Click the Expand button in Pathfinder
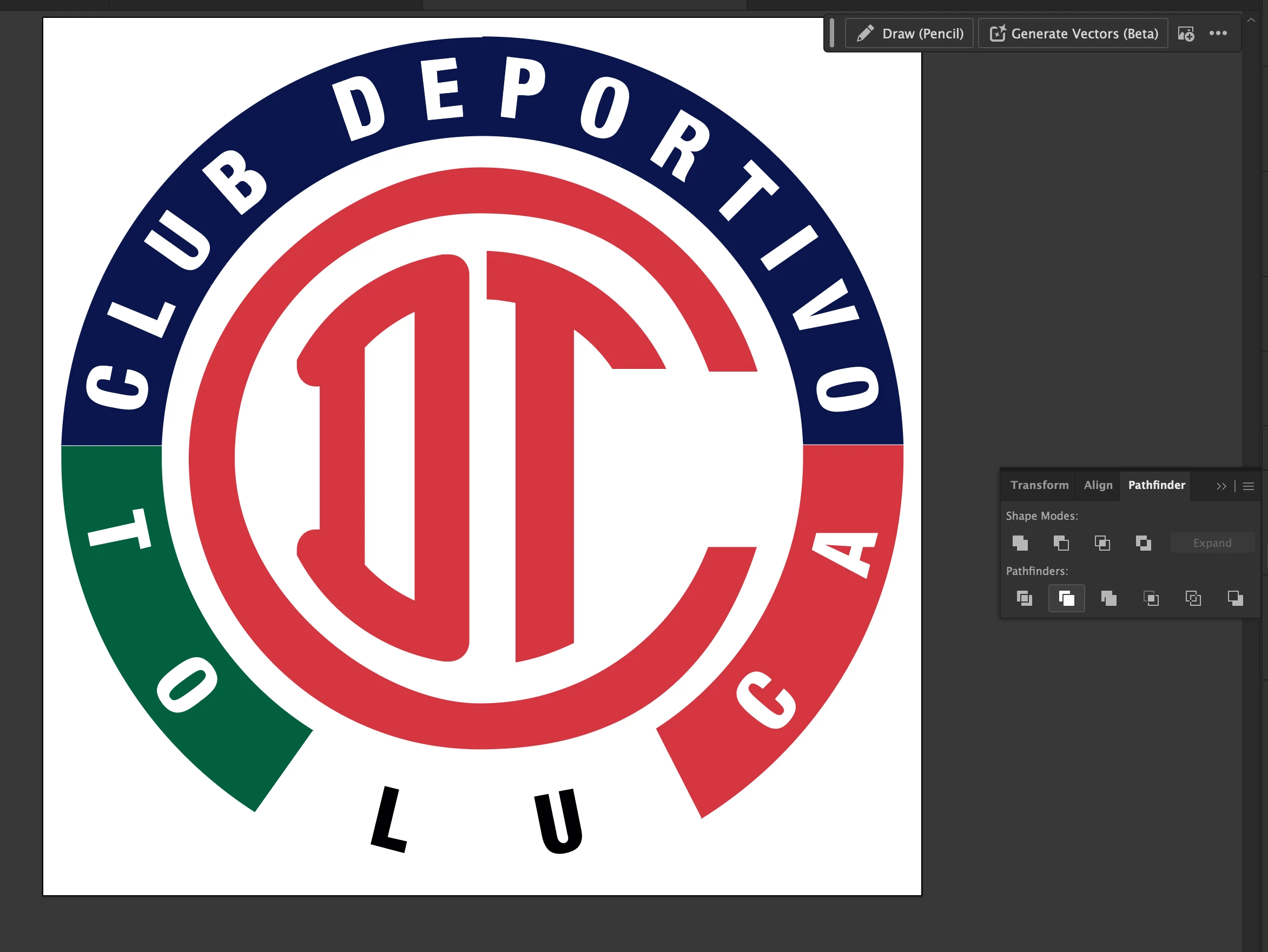The width and height of the screenshot is (1268, 952). (1212, 543)
